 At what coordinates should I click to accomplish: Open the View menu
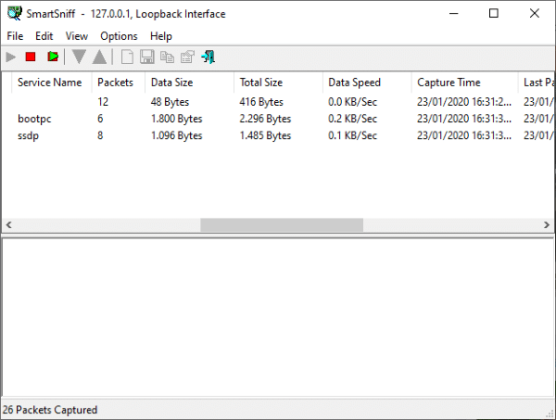pyautogui.click(x=77, y=36)
